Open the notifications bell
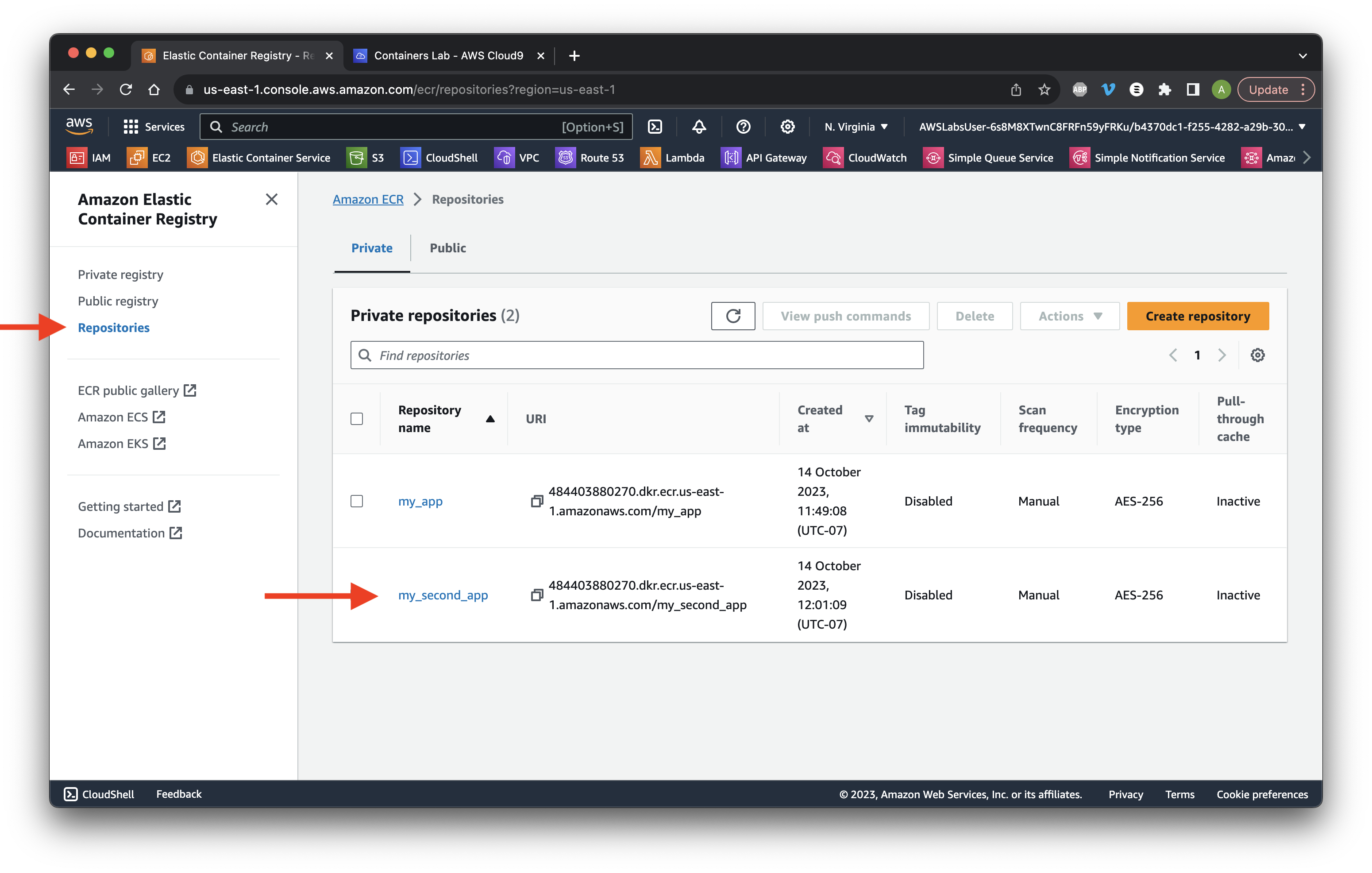This screenshot has height=873, width=1372. click(698, 127)
